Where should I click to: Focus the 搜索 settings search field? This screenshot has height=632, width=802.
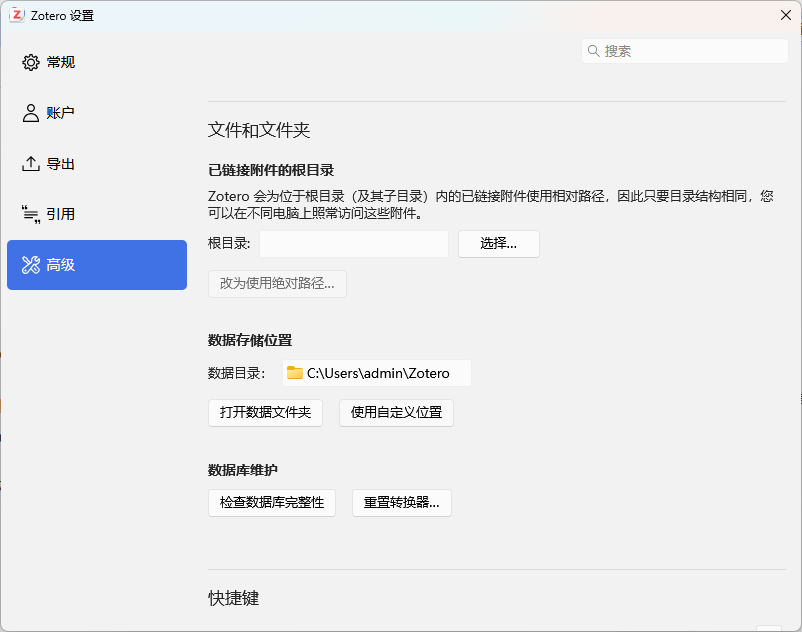(x=684, y=51)
